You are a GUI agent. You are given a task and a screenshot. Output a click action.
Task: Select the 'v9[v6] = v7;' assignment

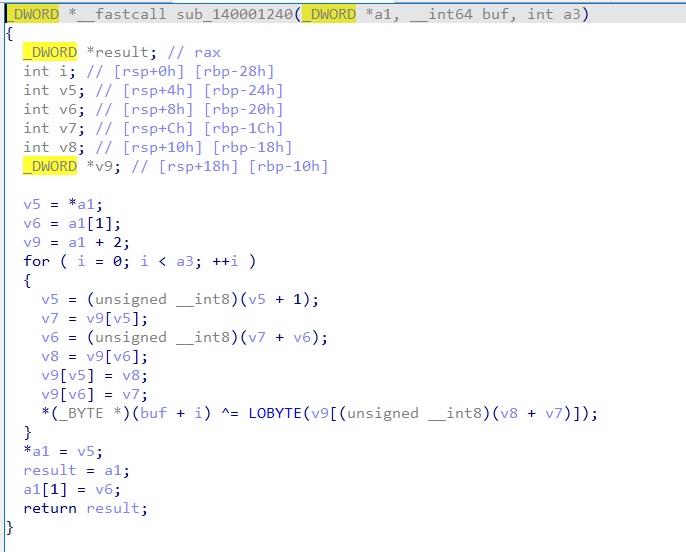click(x=89, y=394)
